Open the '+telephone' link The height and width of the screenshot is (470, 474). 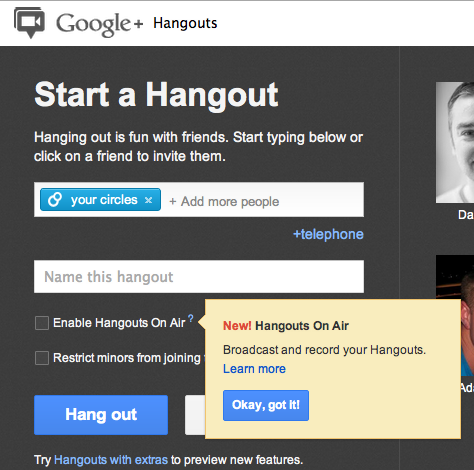[328, 234]
